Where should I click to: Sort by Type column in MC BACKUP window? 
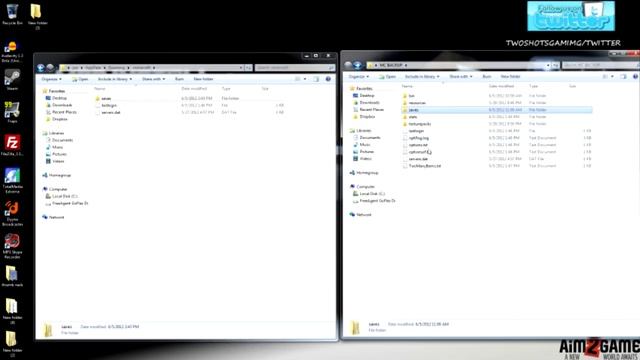coord(533,86)
